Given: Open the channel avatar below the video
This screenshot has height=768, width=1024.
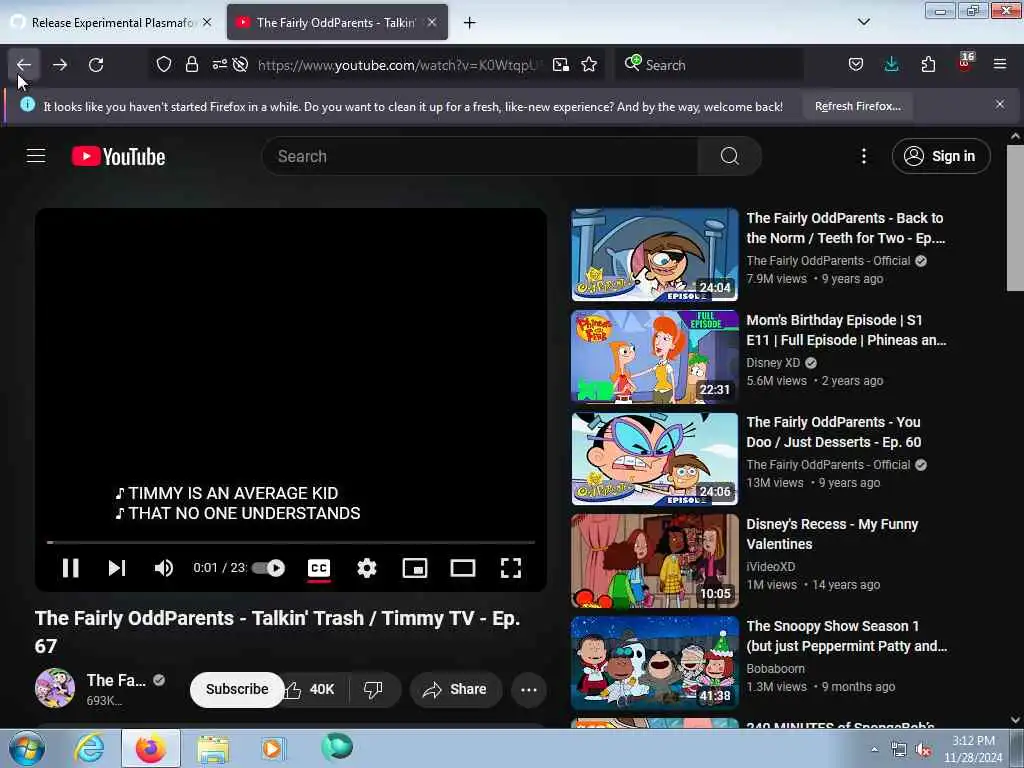Looking at the screenshot, I should point(55,688).
